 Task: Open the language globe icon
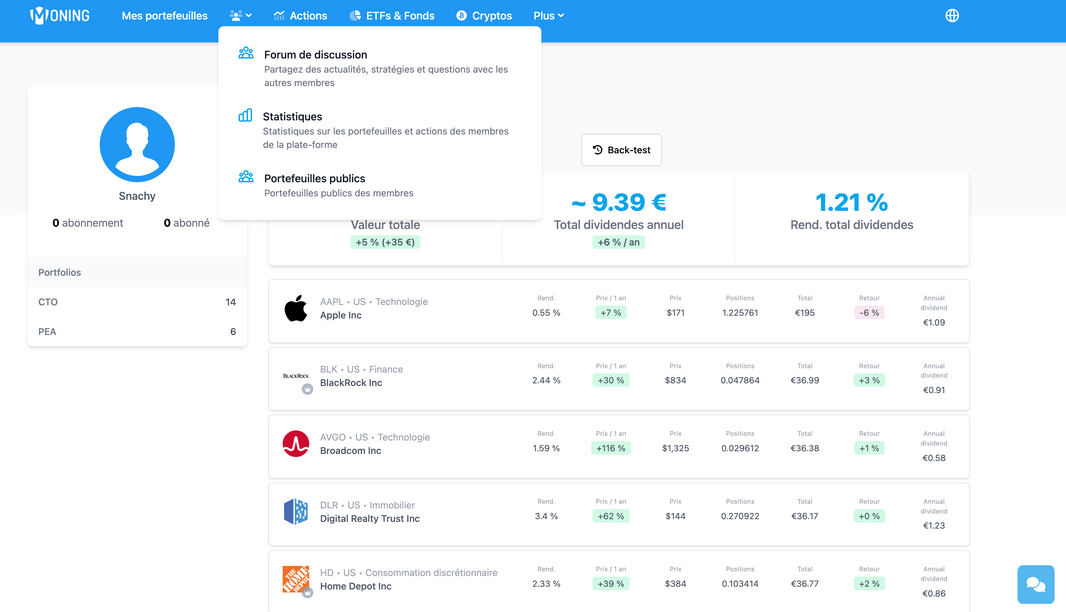pos(952,16)
